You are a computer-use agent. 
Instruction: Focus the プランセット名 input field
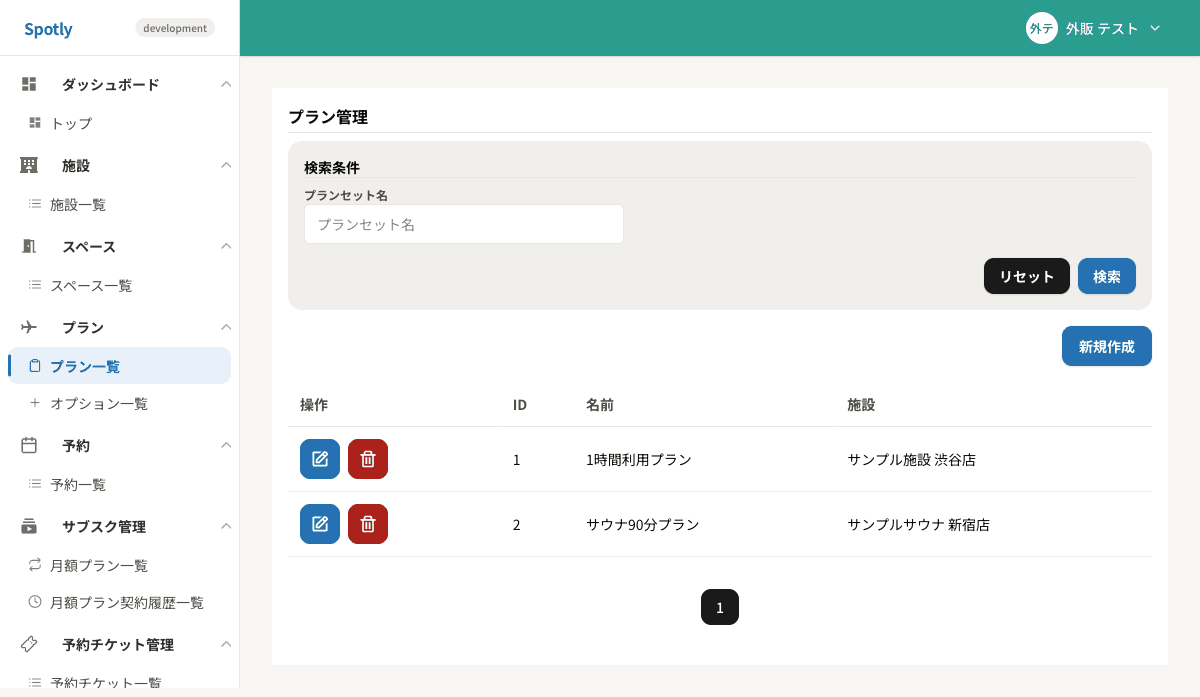coord(464,224)
